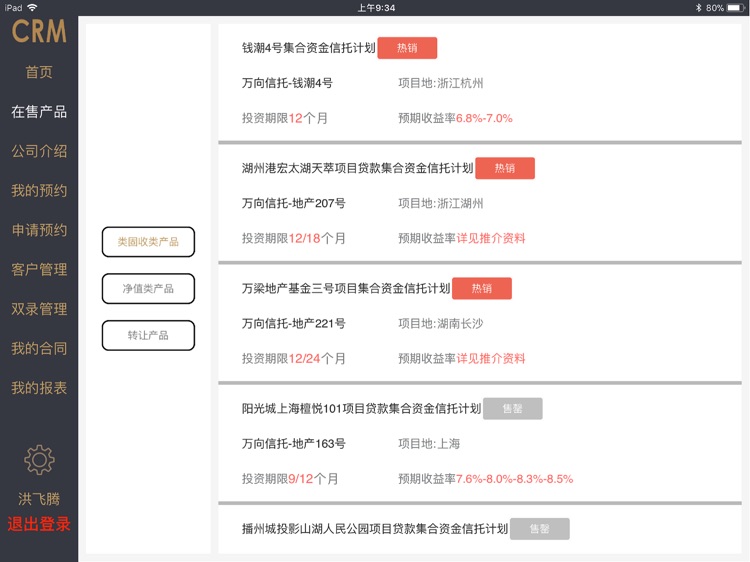The image size is (750, 562).
Task: Tap 售罄 badge on 阳光城上海檀悦101 plan
Action: coord(513,408)
